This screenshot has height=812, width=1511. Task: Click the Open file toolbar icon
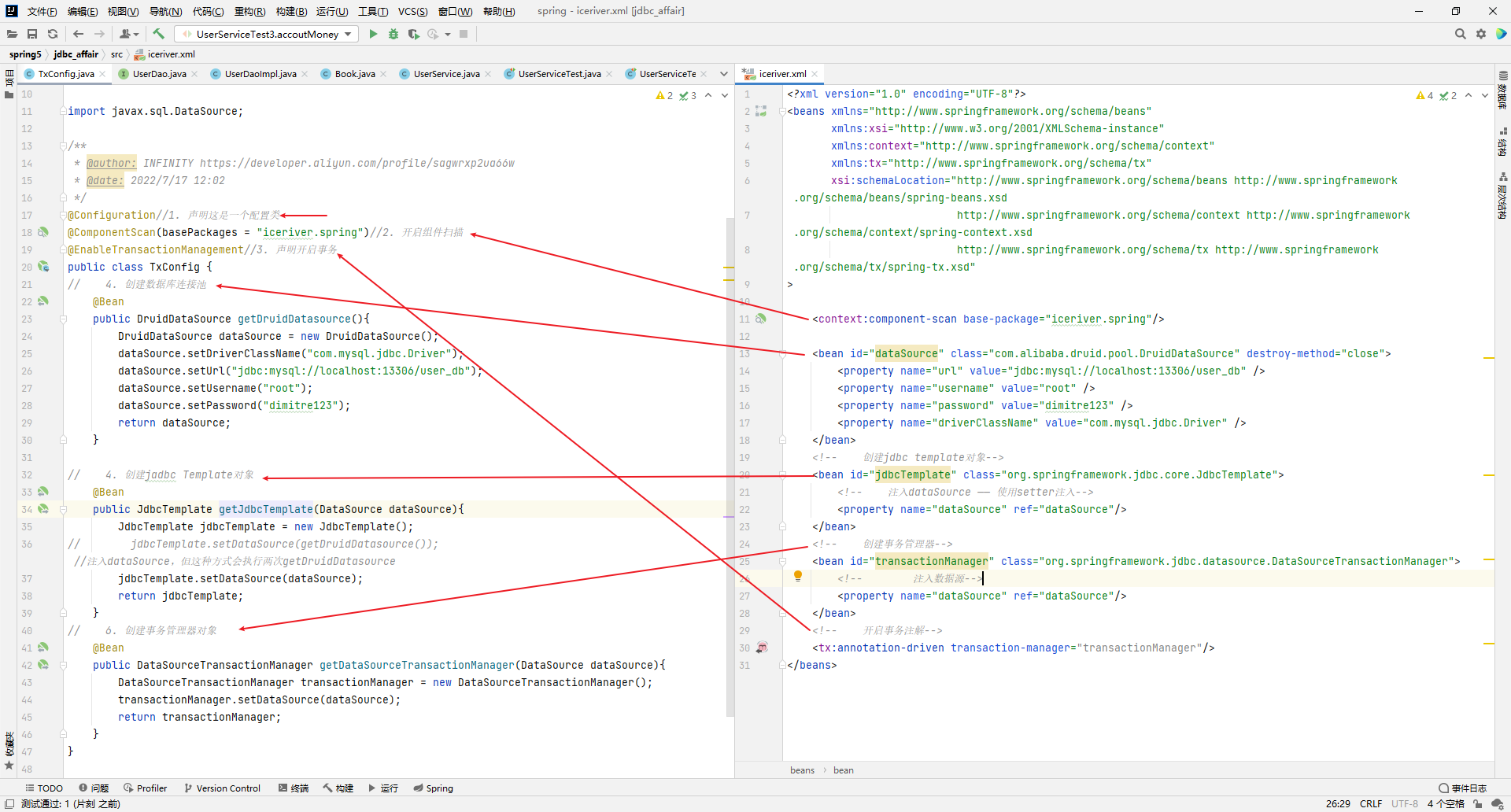click(x=12, y=34)
